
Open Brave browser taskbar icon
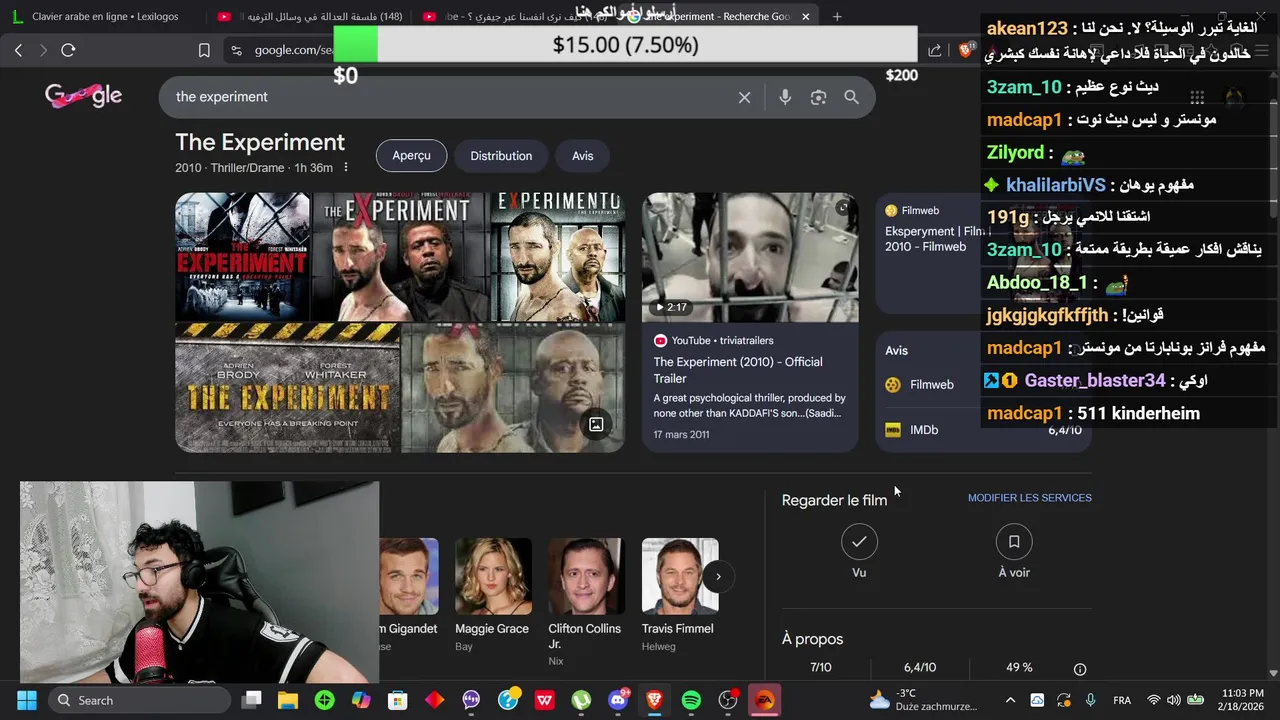[655, 700]
